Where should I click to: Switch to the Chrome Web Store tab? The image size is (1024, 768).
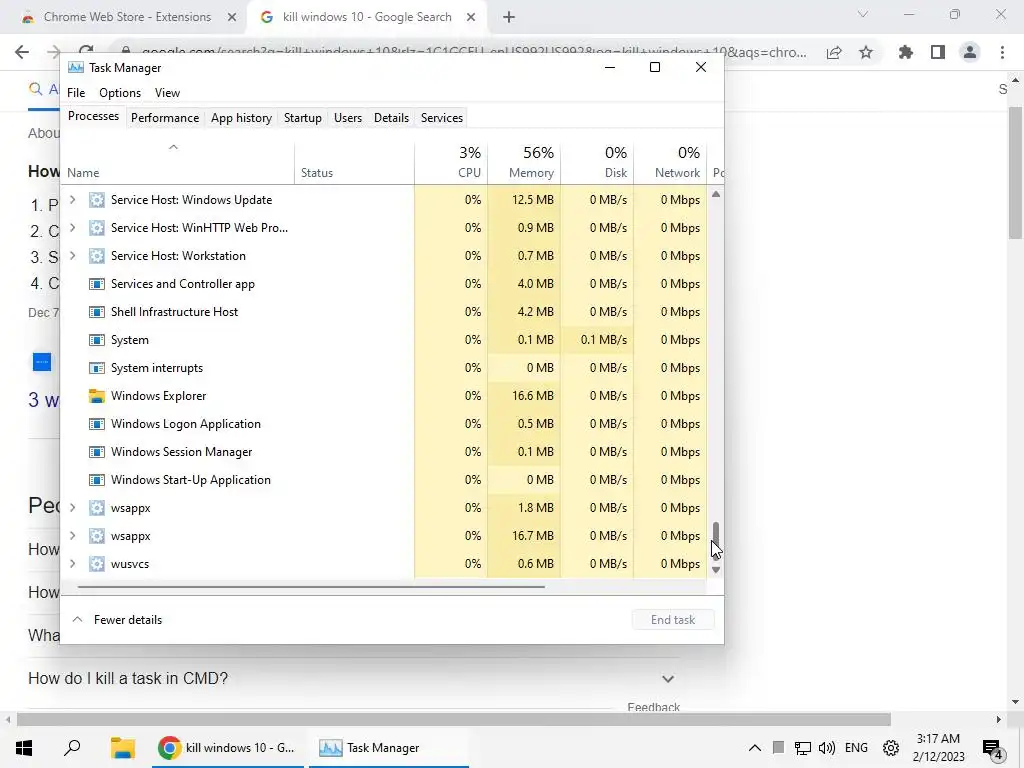127,17
